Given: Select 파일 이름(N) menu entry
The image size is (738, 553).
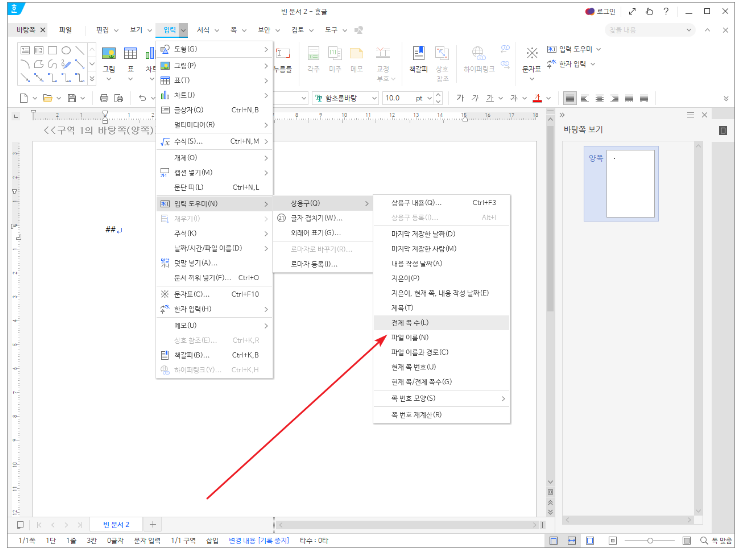Looking at the screenshot, I should (x=441, y=337).
